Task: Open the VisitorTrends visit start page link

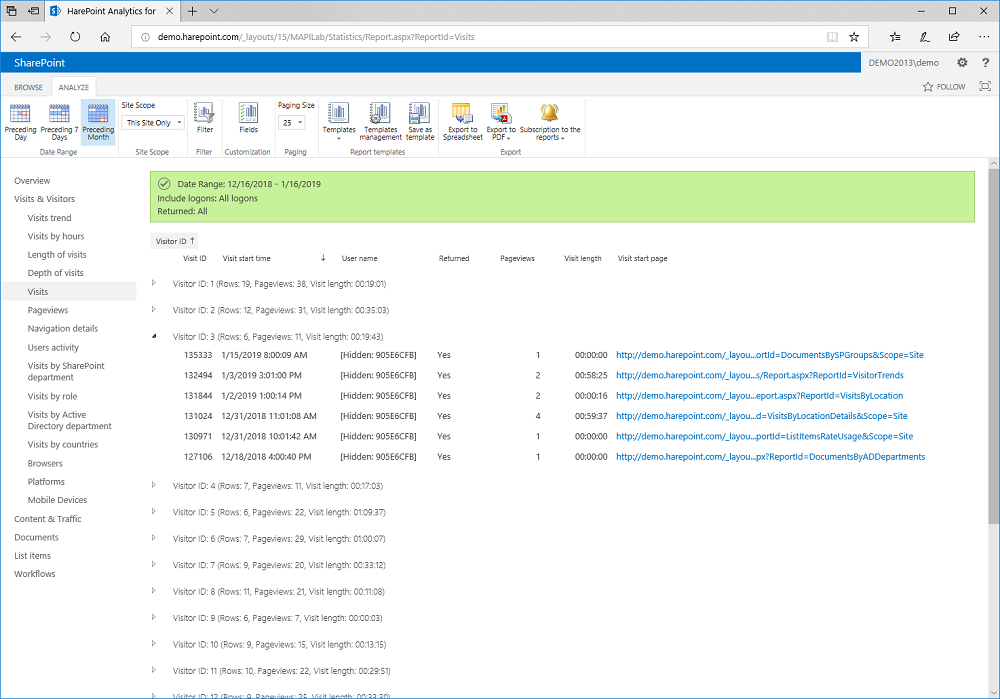Action: (x=759, y=376)
